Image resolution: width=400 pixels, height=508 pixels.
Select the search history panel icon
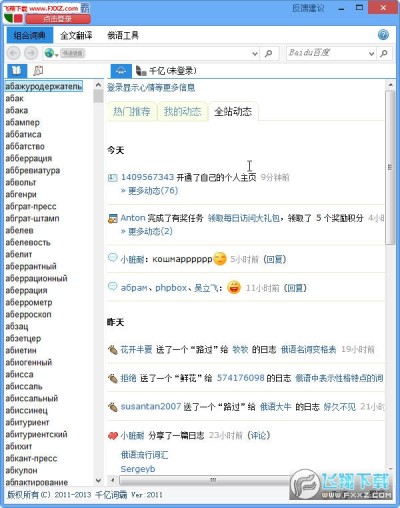click(x=38, y=70)
